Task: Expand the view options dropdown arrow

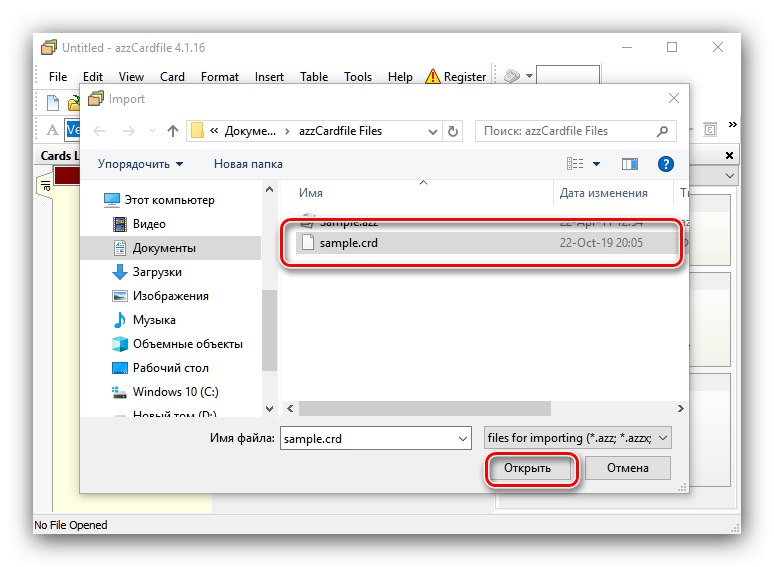Action: [596, 164]
